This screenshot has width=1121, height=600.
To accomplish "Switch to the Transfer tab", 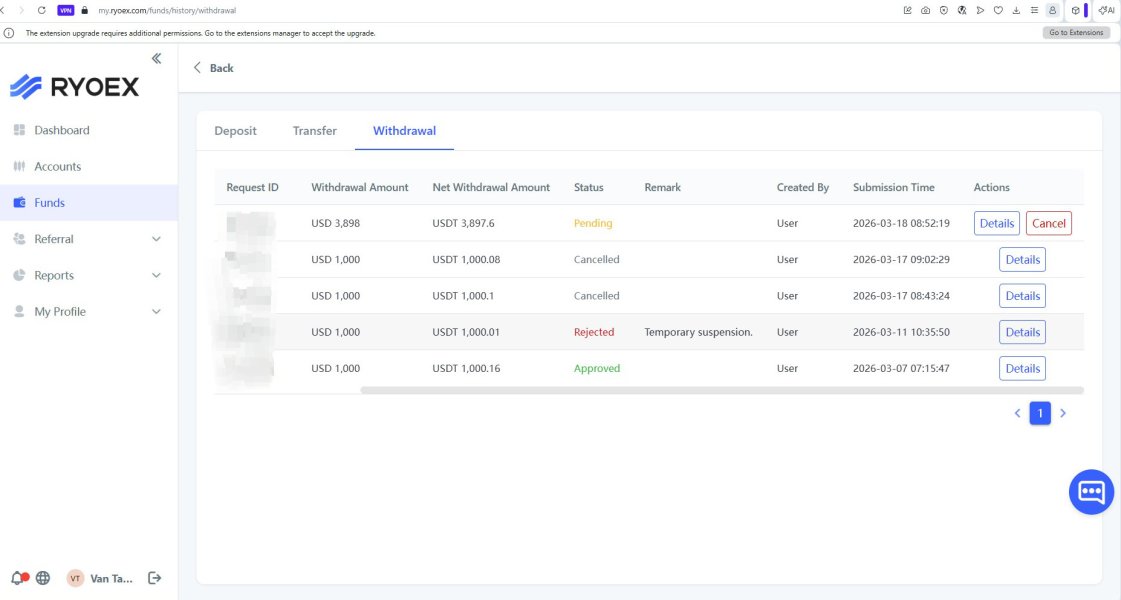I will 314,131.
